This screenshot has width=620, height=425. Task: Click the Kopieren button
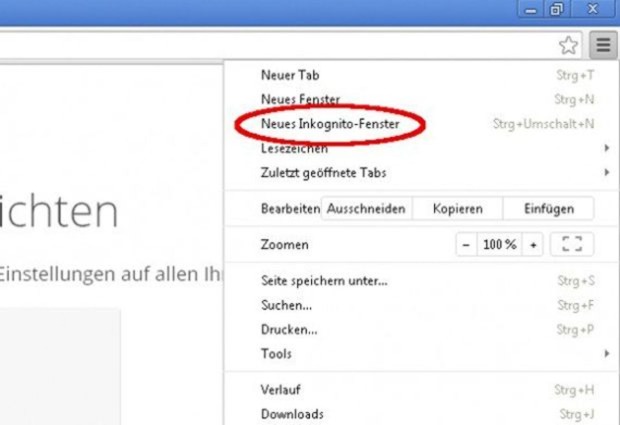click(457, 208)
